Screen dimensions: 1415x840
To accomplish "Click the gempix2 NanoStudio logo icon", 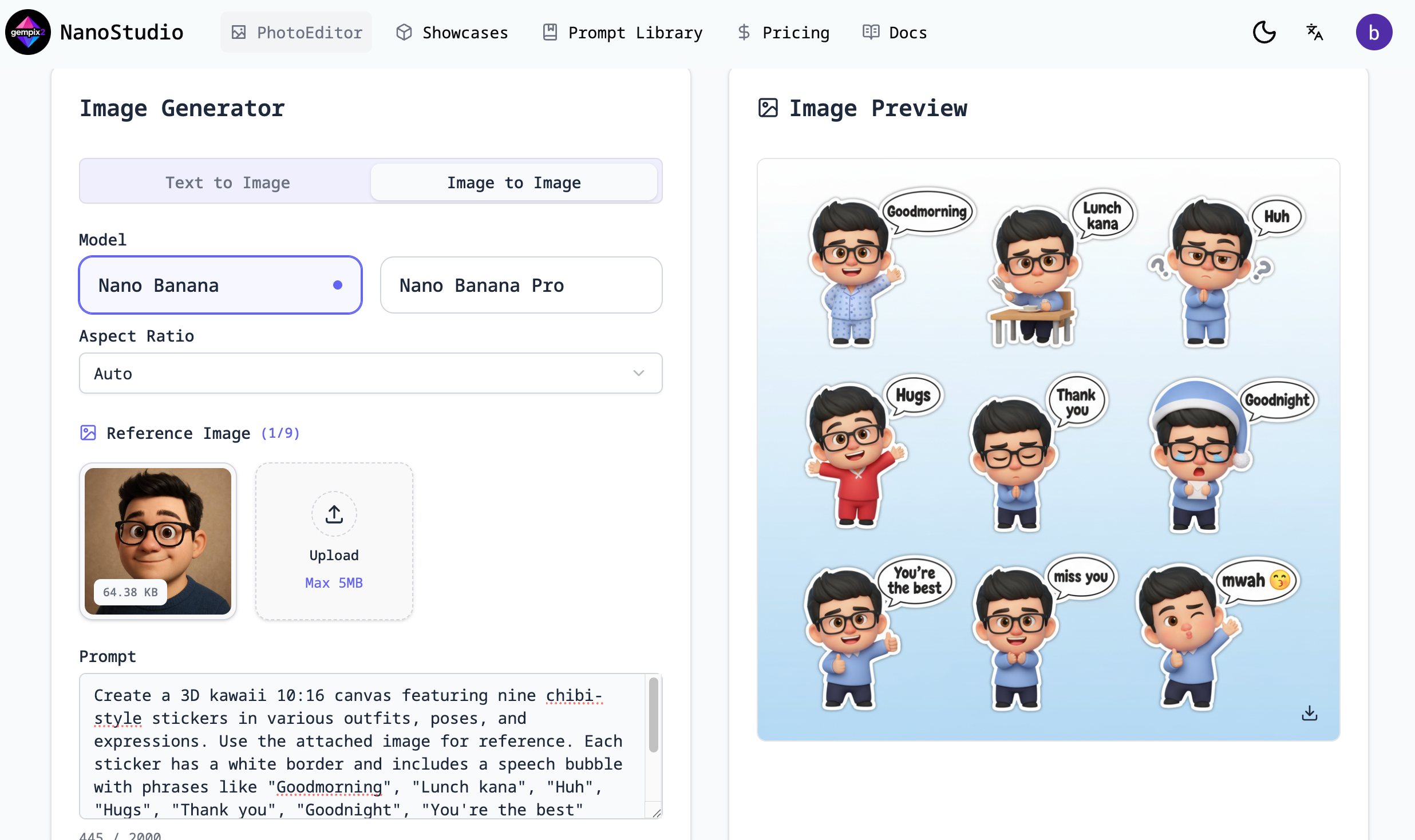I will click(27, 32).
